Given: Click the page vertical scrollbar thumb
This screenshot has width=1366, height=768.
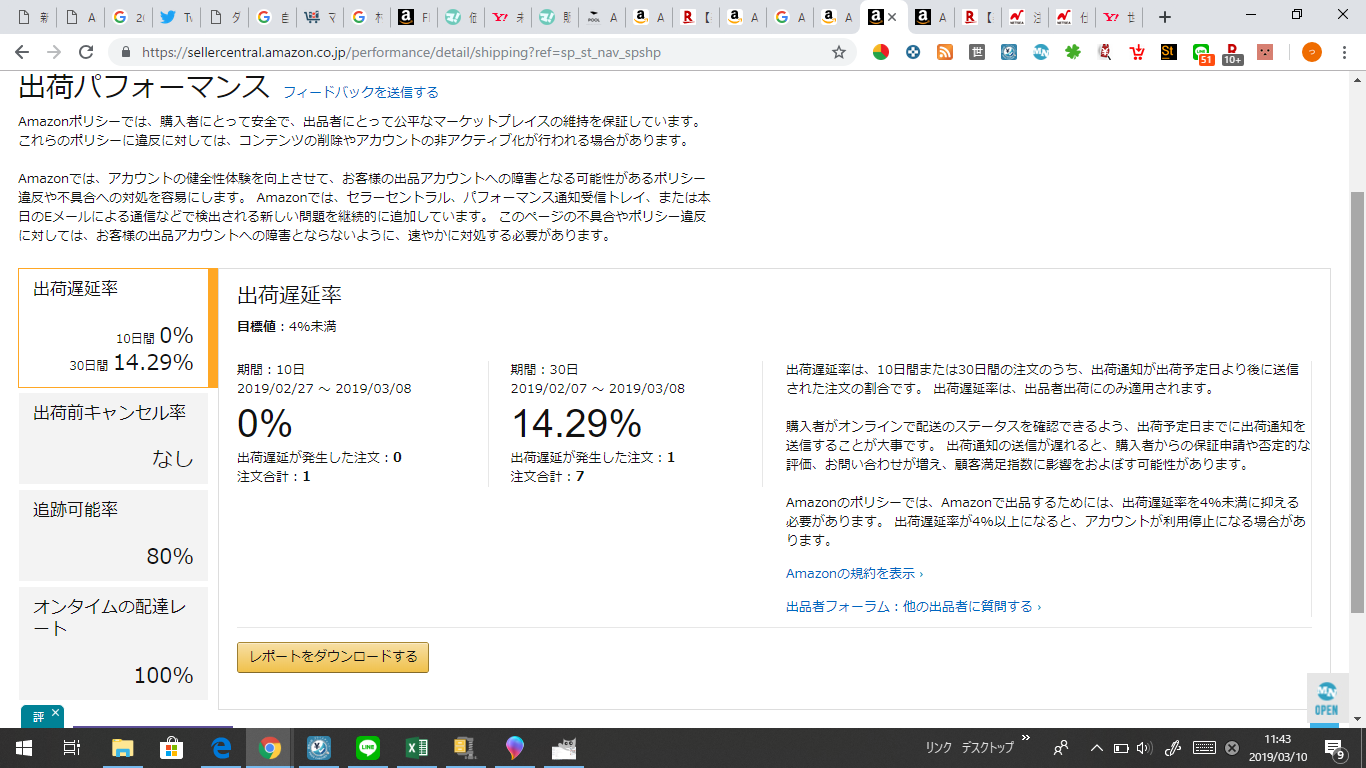Looking at the screenshot, I should coord(1357,400).
